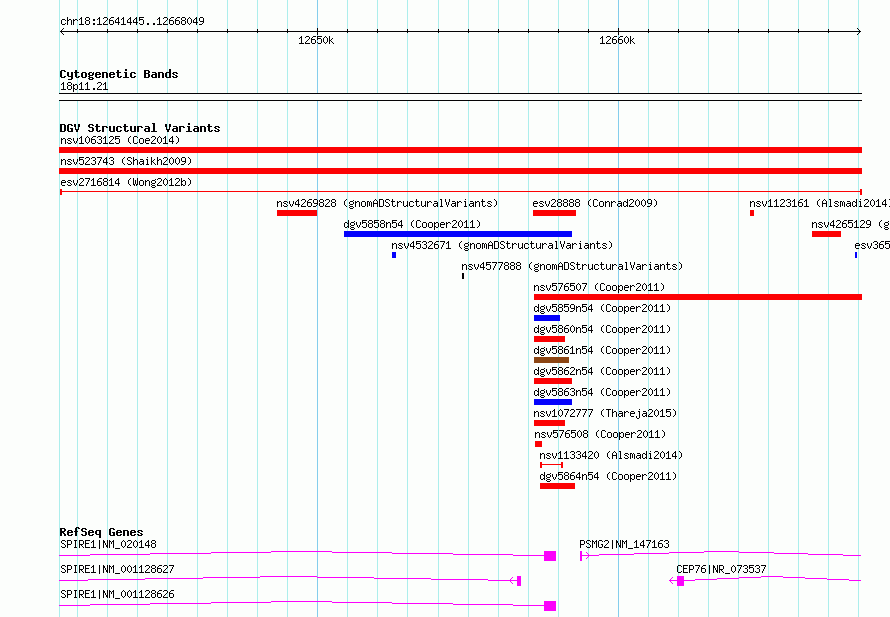Screen dimensions: 890x617
Task: Open dgv5861n54 (Cooper2011) label
Action: (602, 350)
